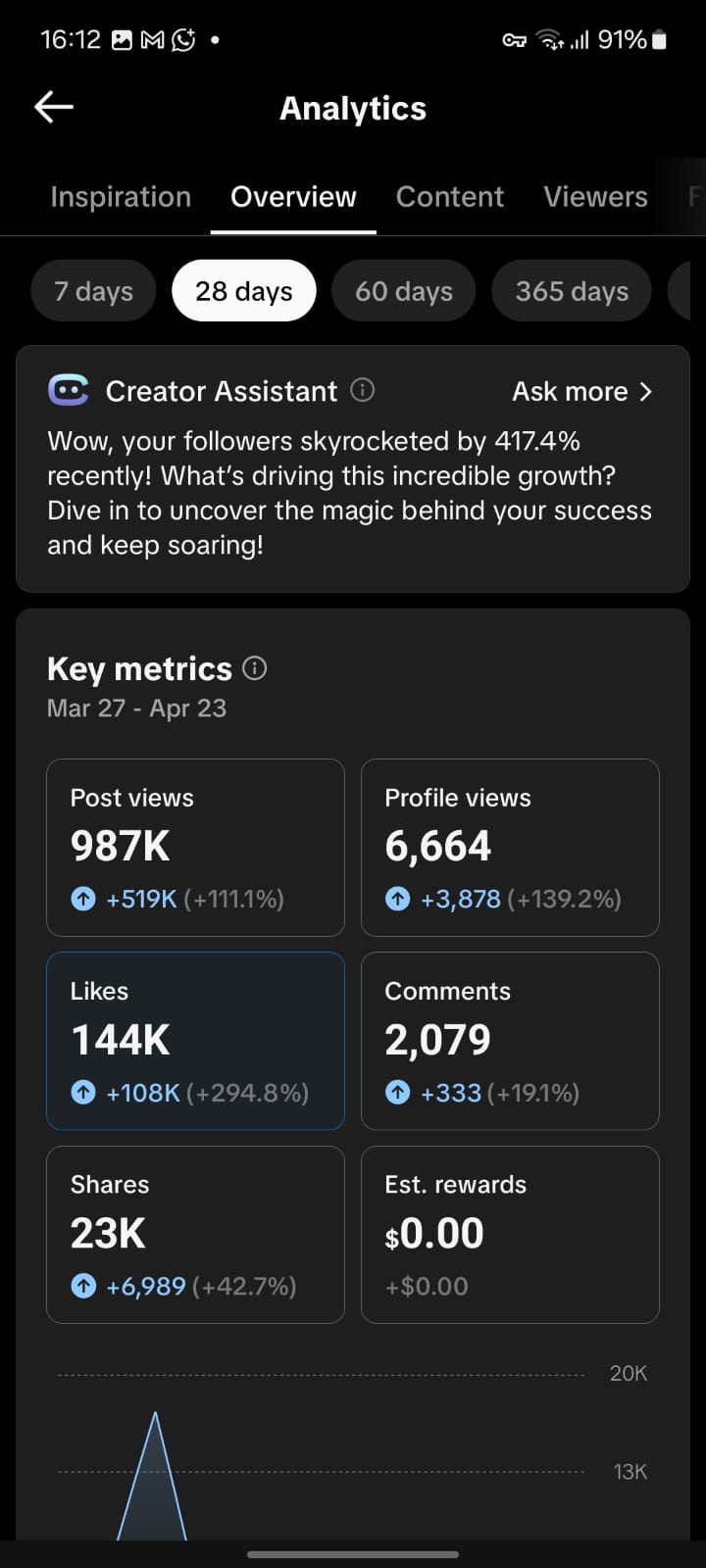706x1568 pixels.
Task: Select the Profile views metric card
Action: pos(510,847)
